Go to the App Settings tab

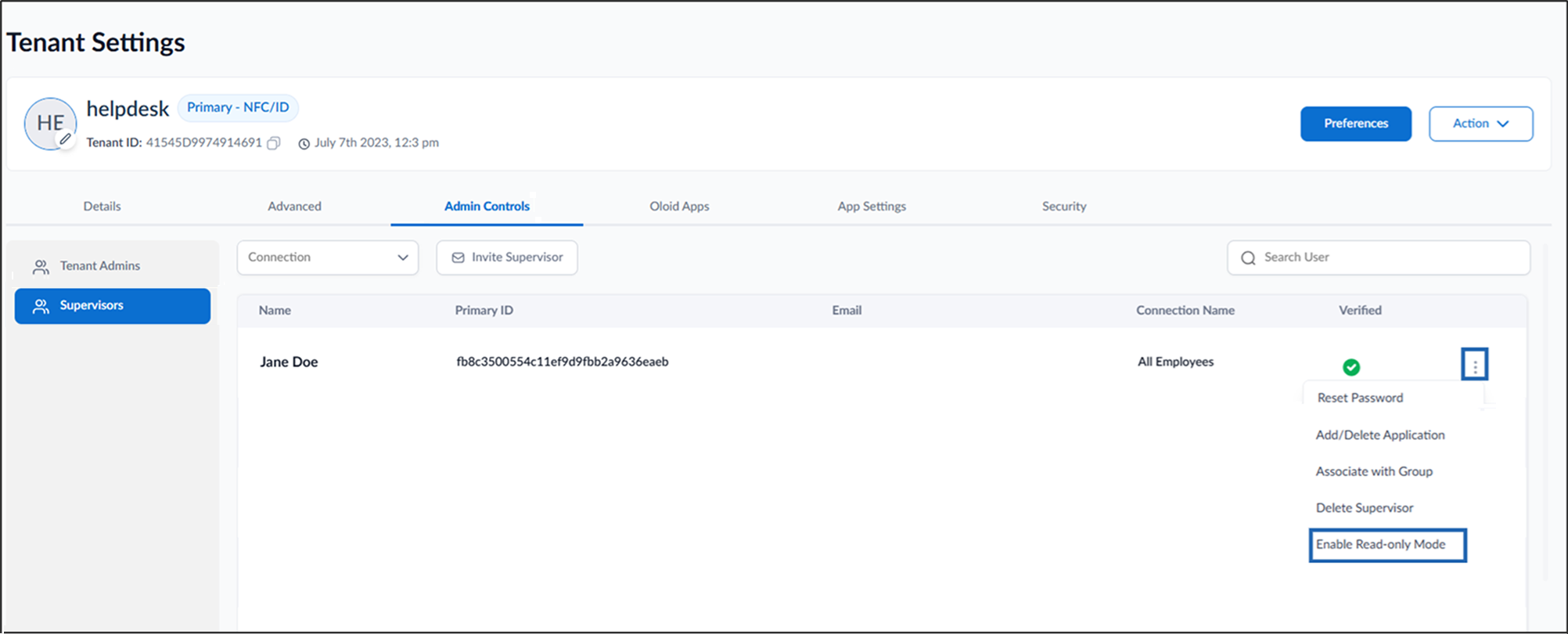click(x=872, y=207)
